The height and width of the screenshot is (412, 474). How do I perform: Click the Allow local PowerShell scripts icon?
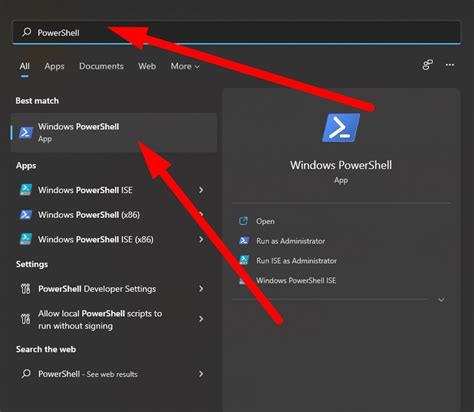26,319
